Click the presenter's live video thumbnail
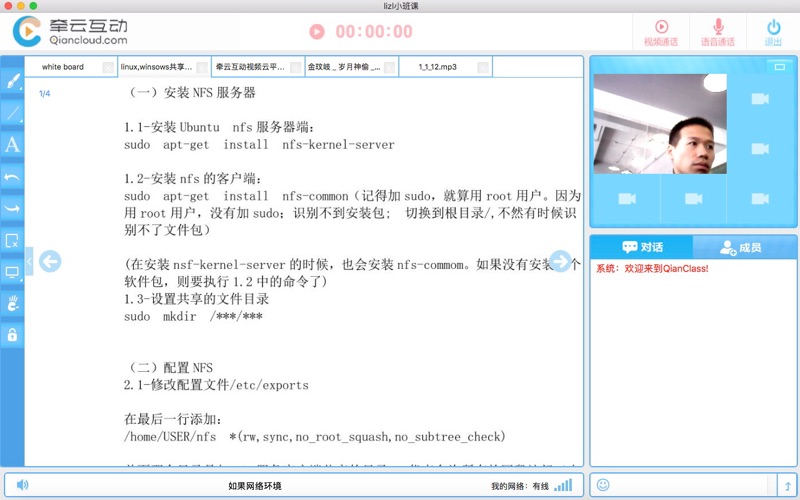Screen dimensions: 800x500 coord(660,124)
